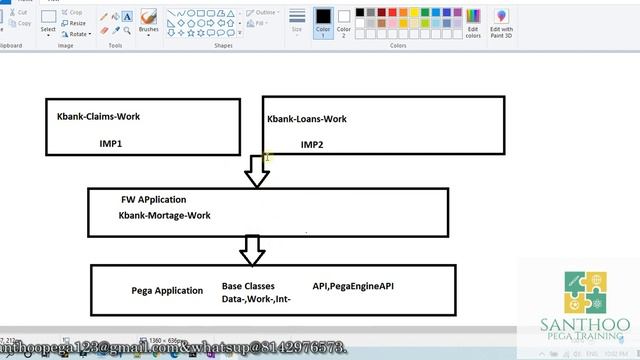This screenshot has width=640, height=360.
Task: Open the shape Fill dropdown
Action: click(x=258, y=23)
